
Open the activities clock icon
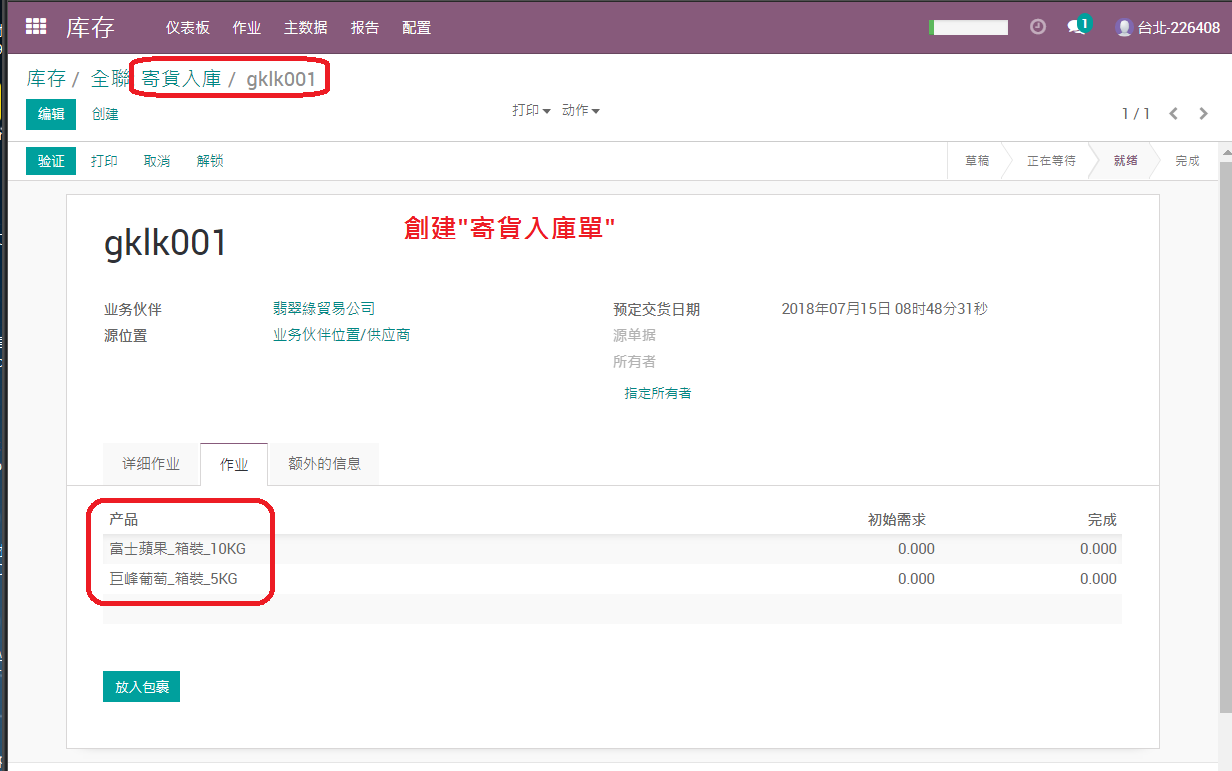coord(1038,27)
